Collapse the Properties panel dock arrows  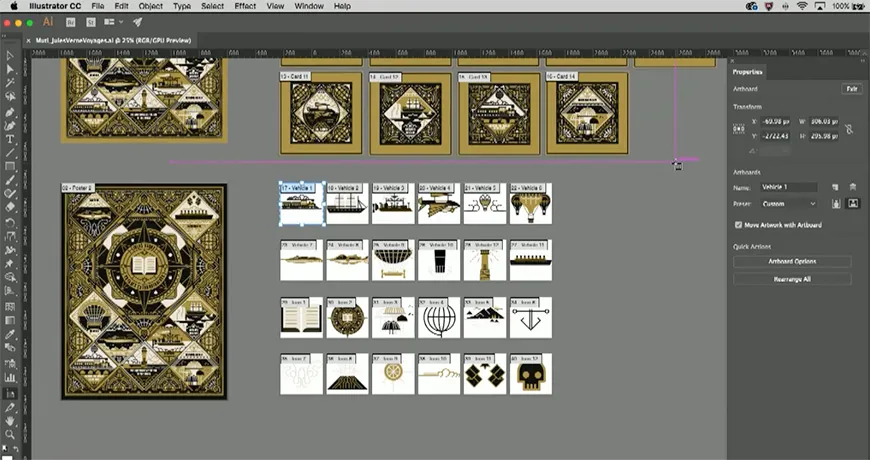tap(863, 60)
